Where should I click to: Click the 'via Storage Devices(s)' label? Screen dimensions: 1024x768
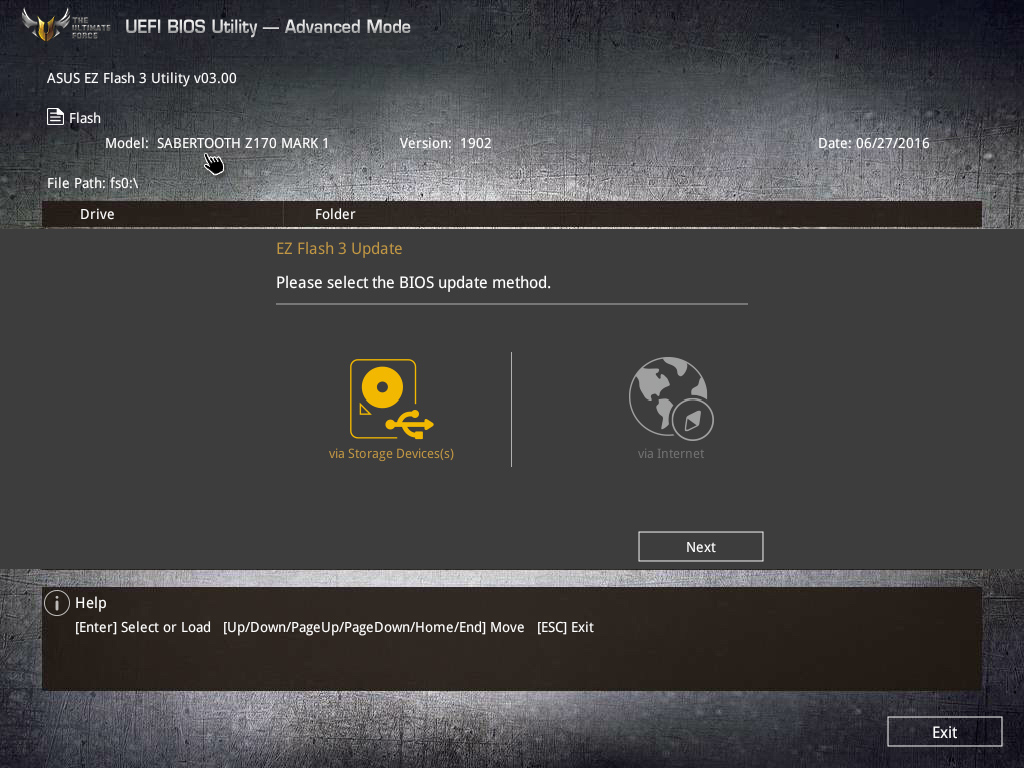tap(391, 453)
